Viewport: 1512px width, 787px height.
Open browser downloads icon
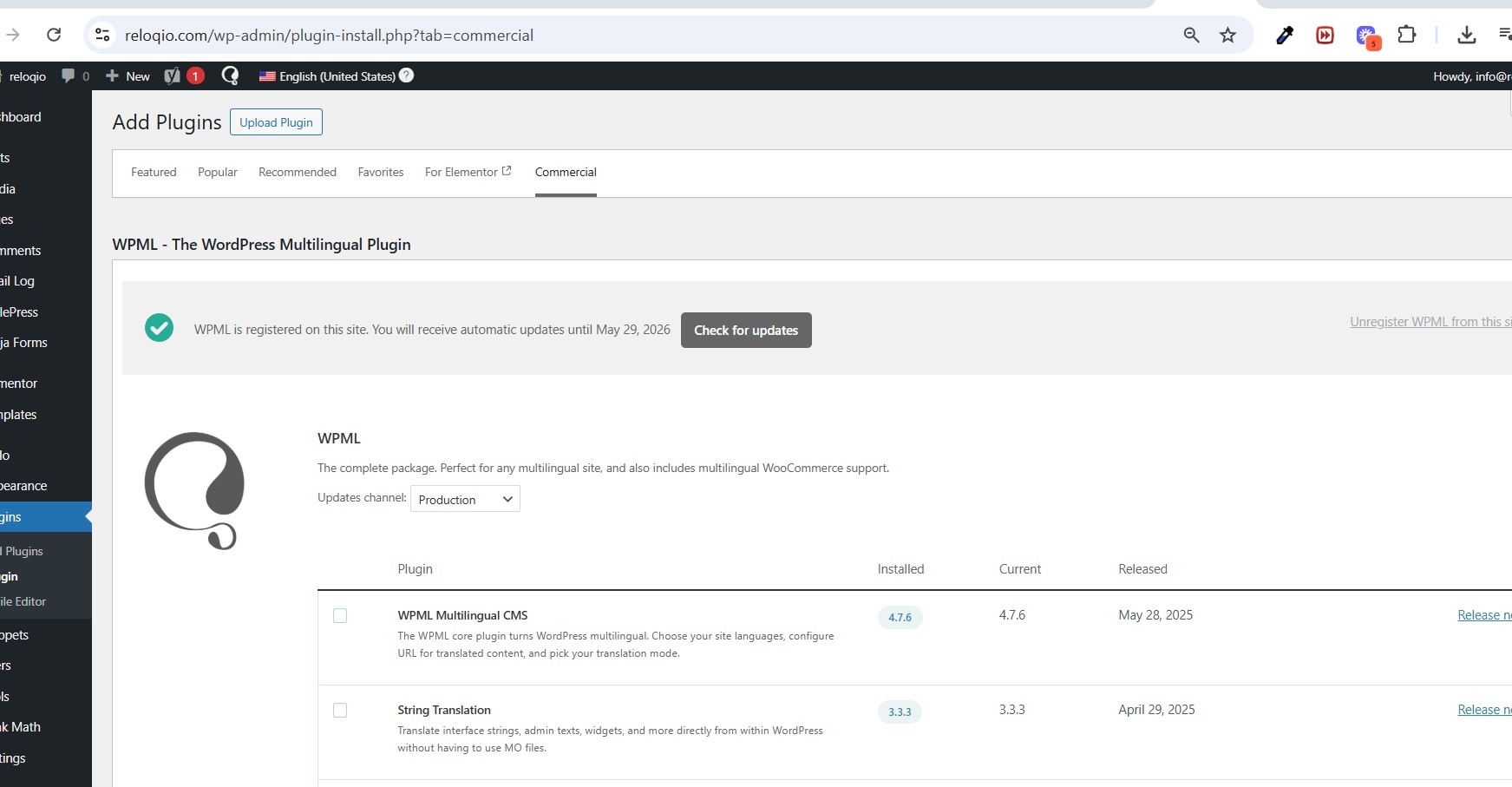(x=1466, y=35)
